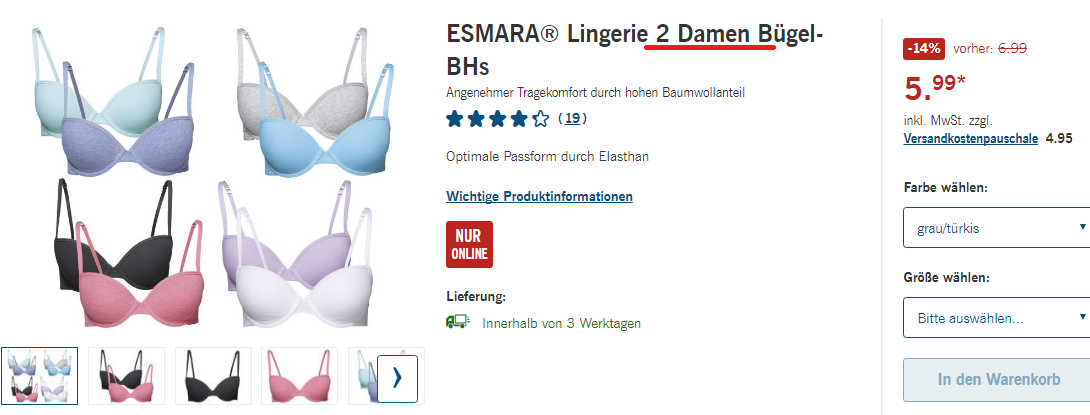Click In den Warenkorb button
The width and height of the screenshot is (1090, 415).
click(x=998, y=380)
